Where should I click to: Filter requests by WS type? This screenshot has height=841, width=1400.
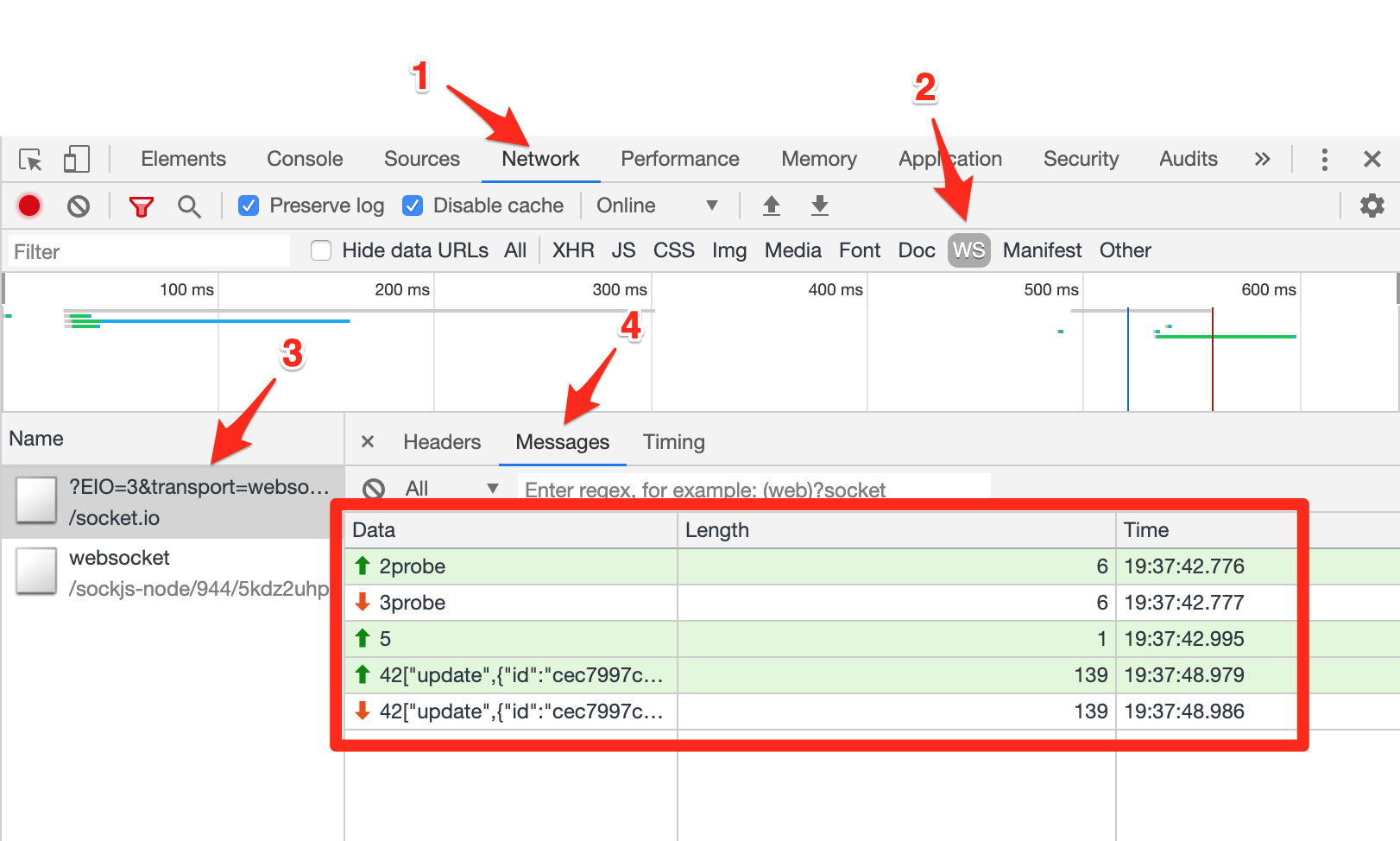[968, 250]
